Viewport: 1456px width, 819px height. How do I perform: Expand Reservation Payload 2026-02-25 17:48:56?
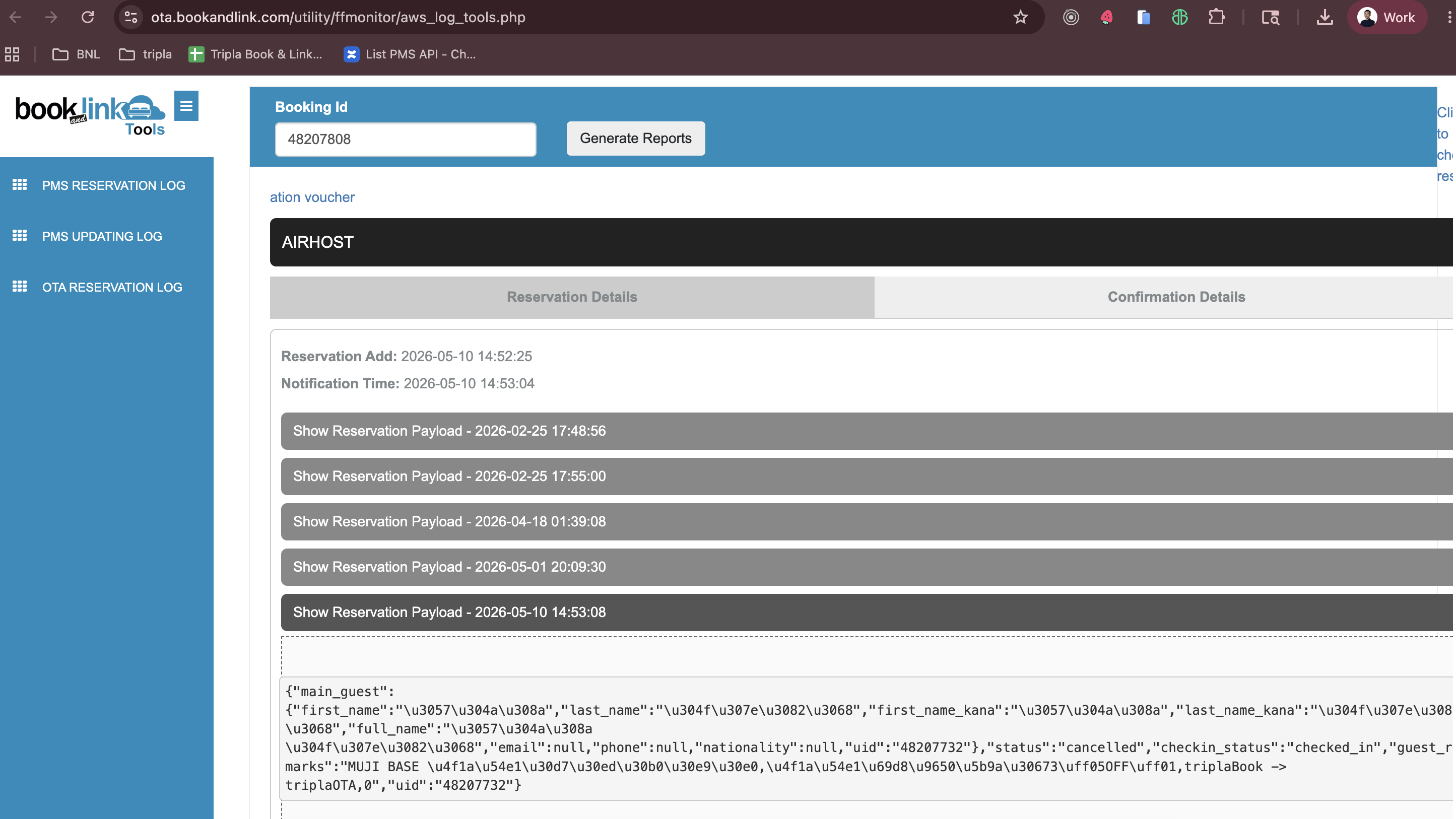(867, 431)
